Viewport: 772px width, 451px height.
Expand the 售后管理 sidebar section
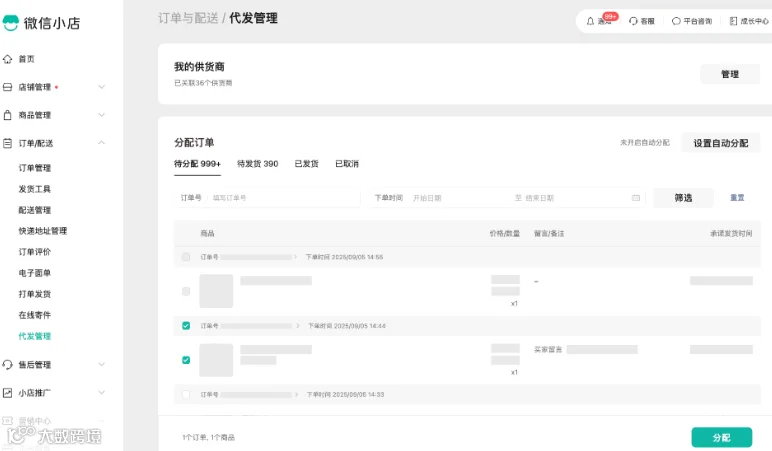101,365
